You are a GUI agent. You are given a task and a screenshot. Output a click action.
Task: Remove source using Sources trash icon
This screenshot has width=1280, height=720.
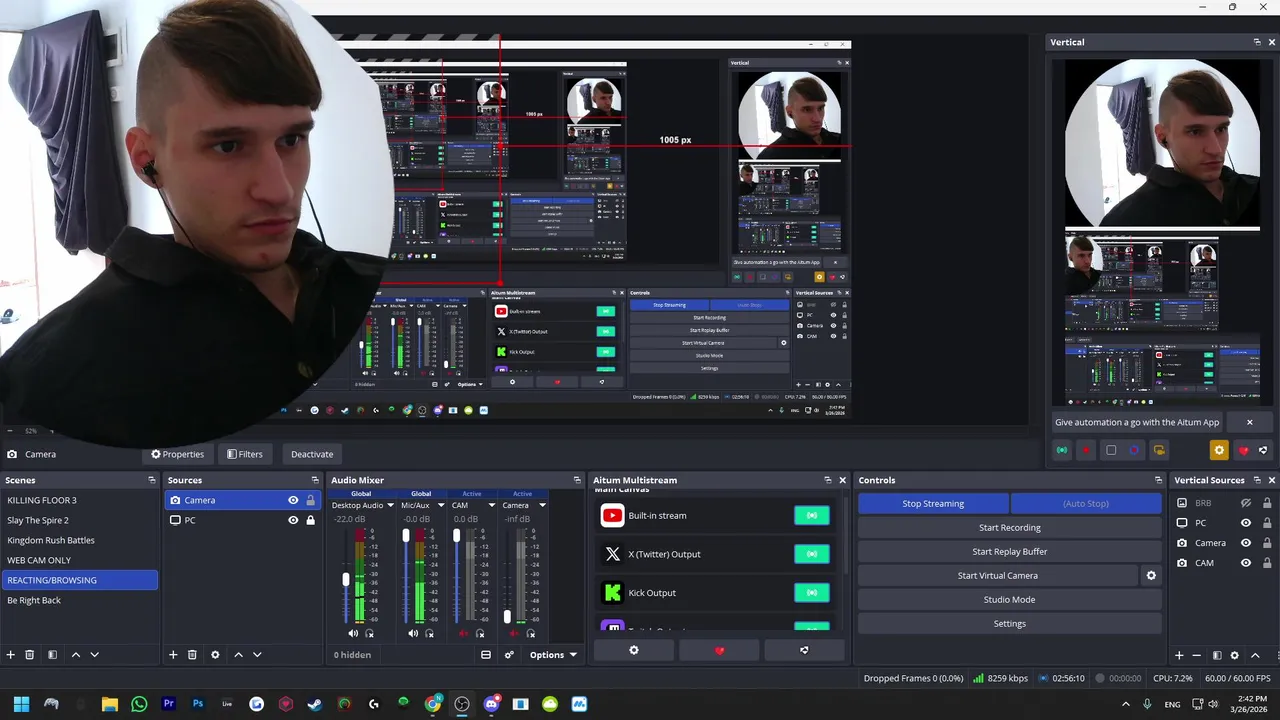[192, 655]
